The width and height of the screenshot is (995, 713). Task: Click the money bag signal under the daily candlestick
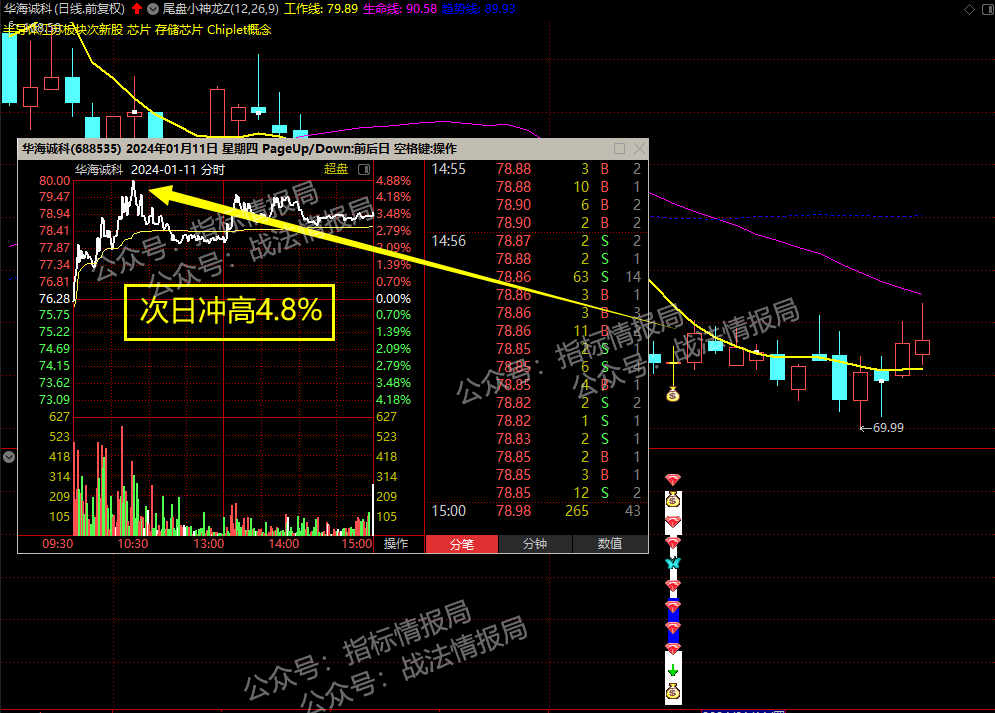point(673,396)
